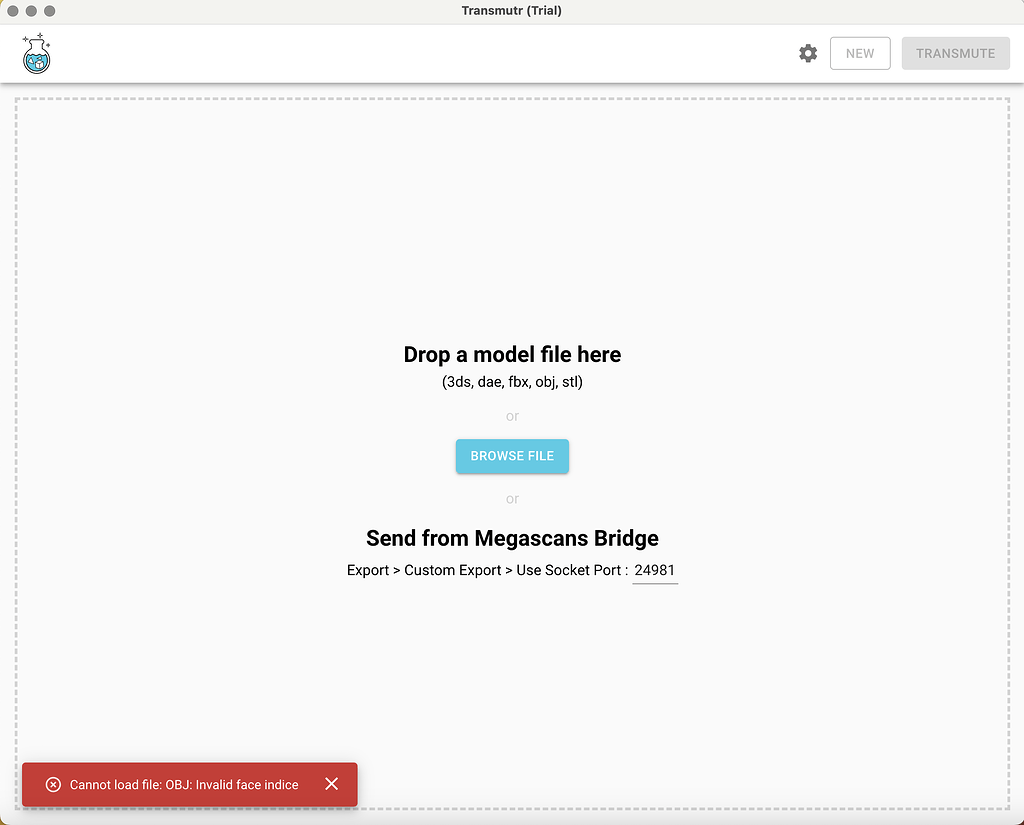Click the green zoom button in the title bar
1024x825 pixels.
49,11
